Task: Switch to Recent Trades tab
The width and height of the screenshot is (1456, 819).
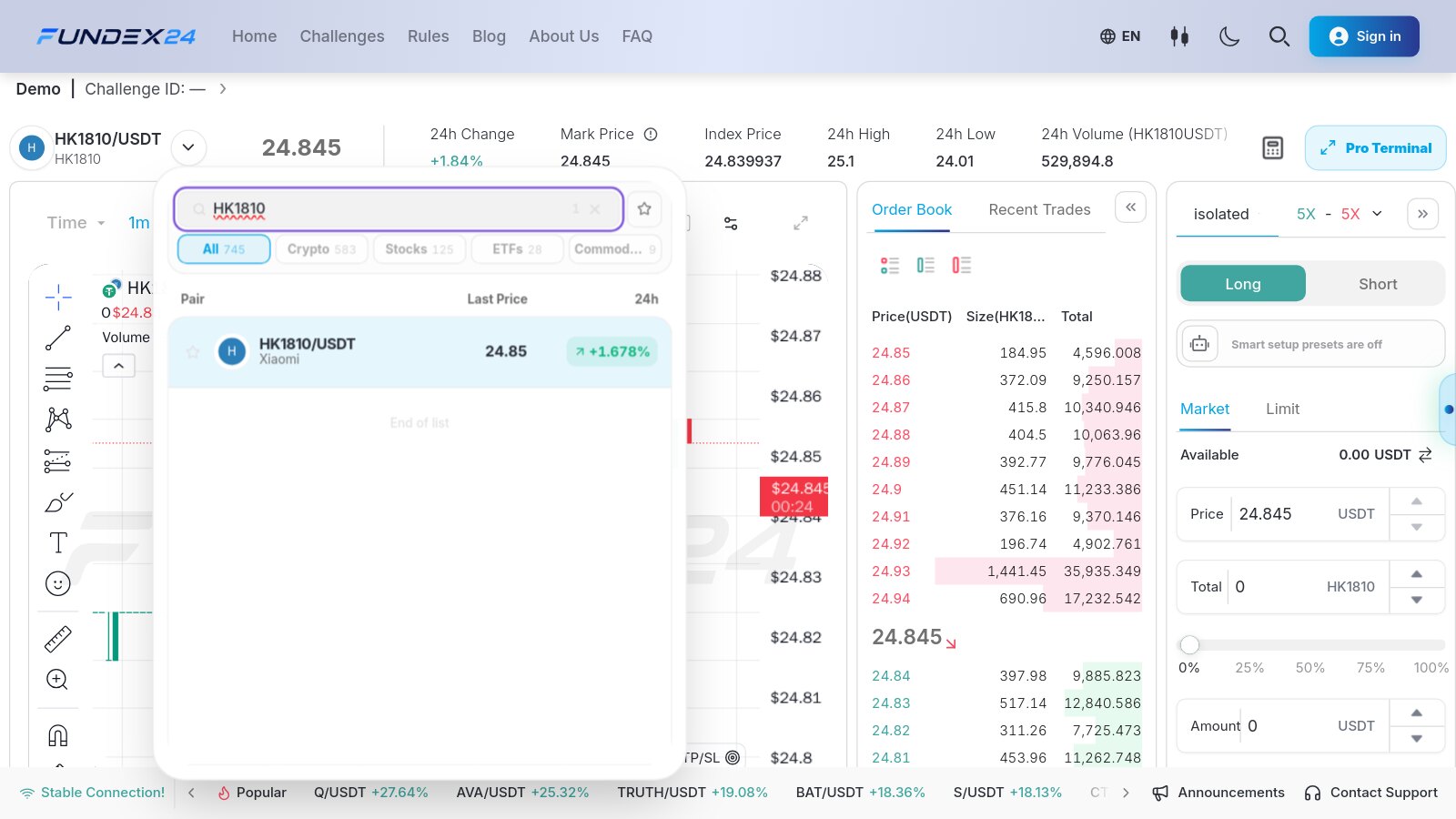Action: (1039, 209)
